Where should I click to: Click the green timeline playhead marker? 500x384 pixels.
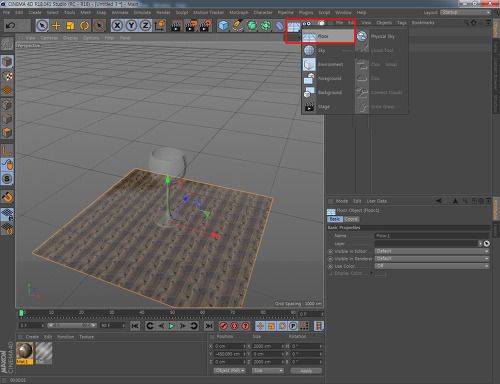[x=21, y=313]
